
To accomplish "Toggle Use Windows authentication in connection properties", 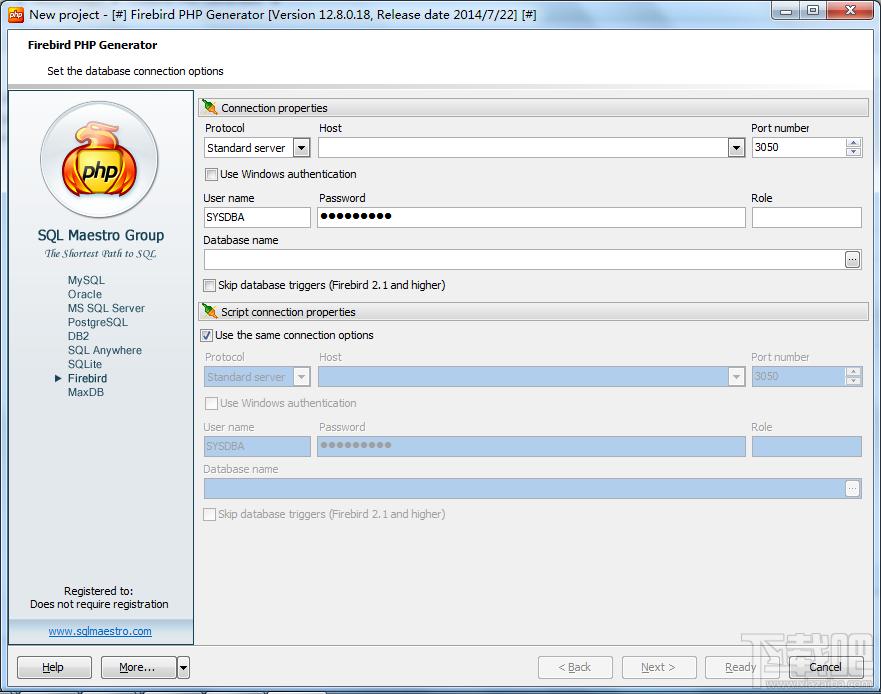I will [x=211, y=174].
